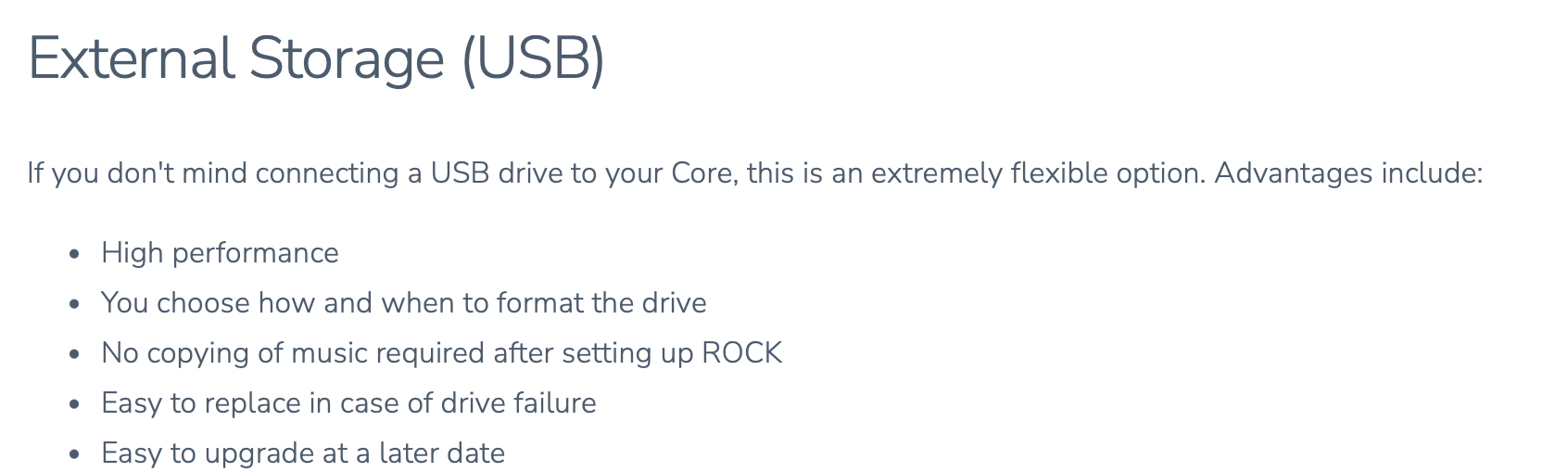Click the intro paragraph about connecting USB drive
This screenshot has height=472, width=1568.
click(x=755, y=173)
